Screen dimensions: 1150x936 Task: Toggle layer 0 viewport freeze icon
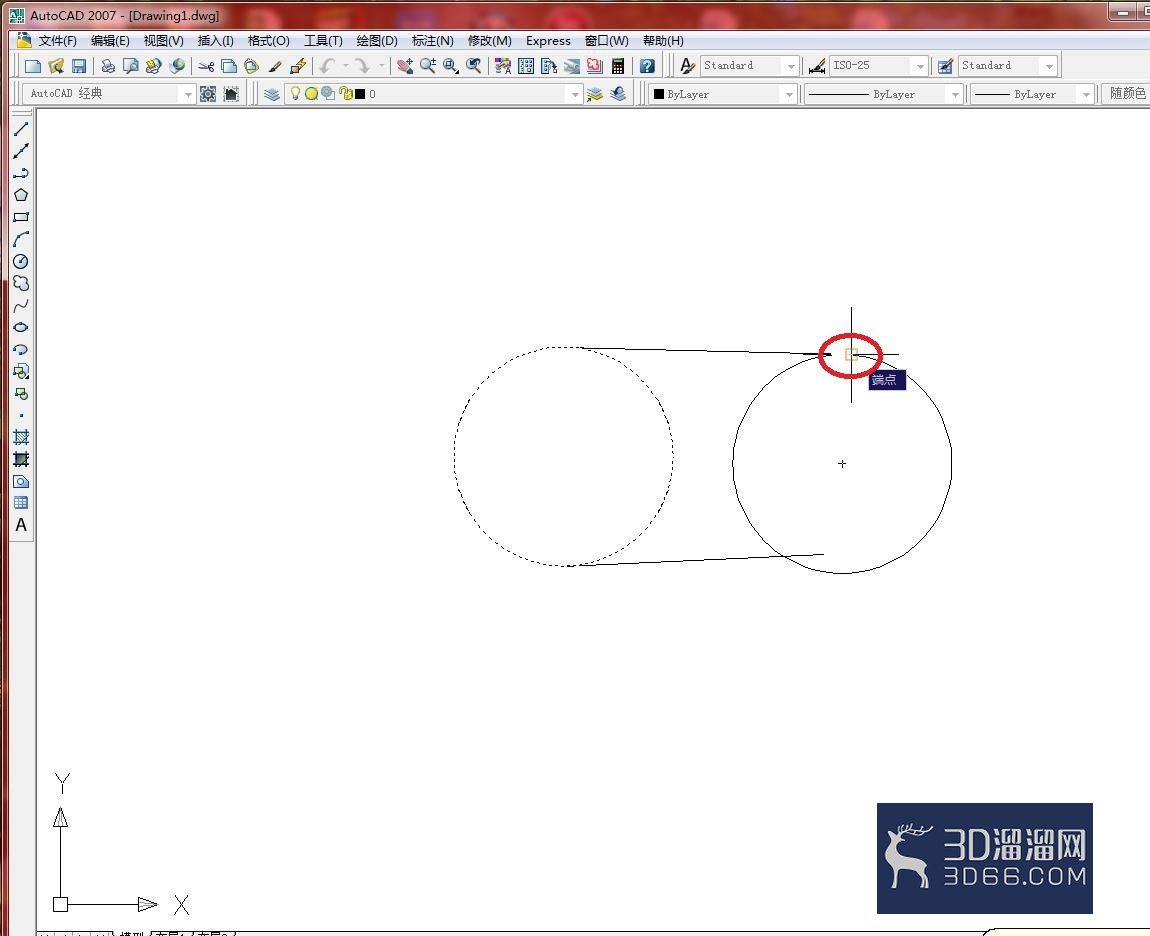328,93
